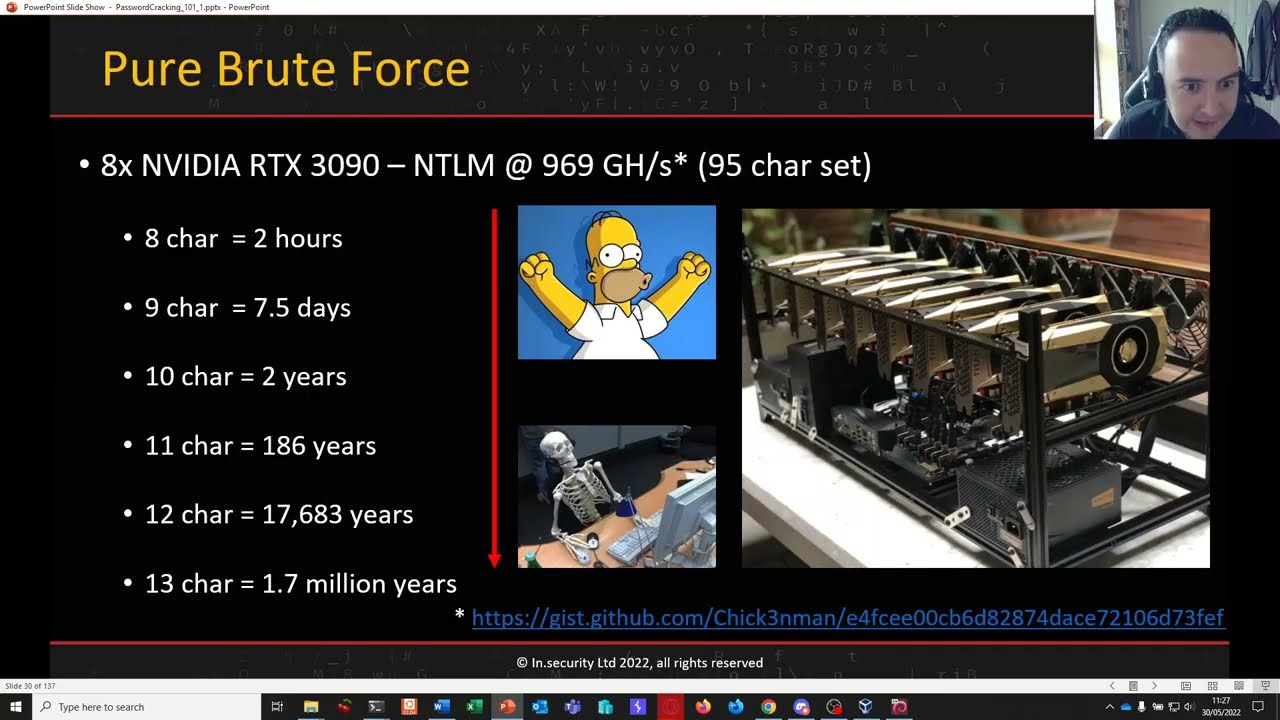Open the blue Firefox browser icon
The width and height of the screenshot is (1280, 720).
[736, 707]
